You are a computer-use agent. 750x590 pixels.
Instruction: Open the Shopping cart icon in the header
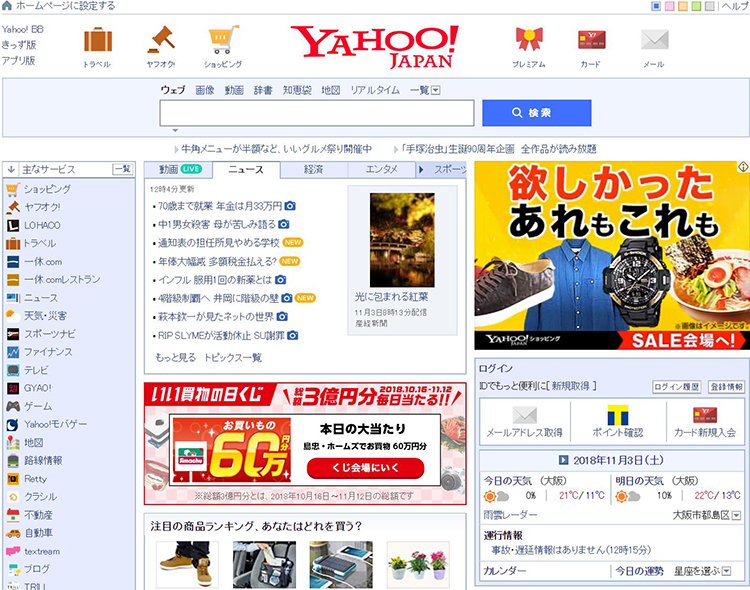point(223,40)
